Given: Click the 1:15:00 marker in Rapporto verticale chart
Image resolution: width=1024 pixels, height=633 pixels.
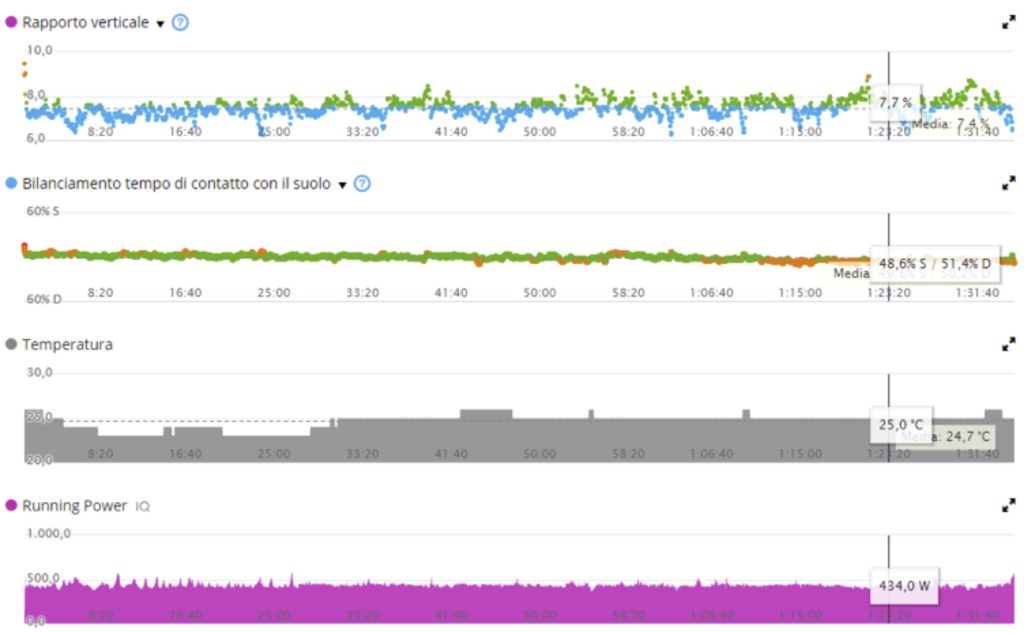Looking at the screenshot, I should click(x=800, y=131).
